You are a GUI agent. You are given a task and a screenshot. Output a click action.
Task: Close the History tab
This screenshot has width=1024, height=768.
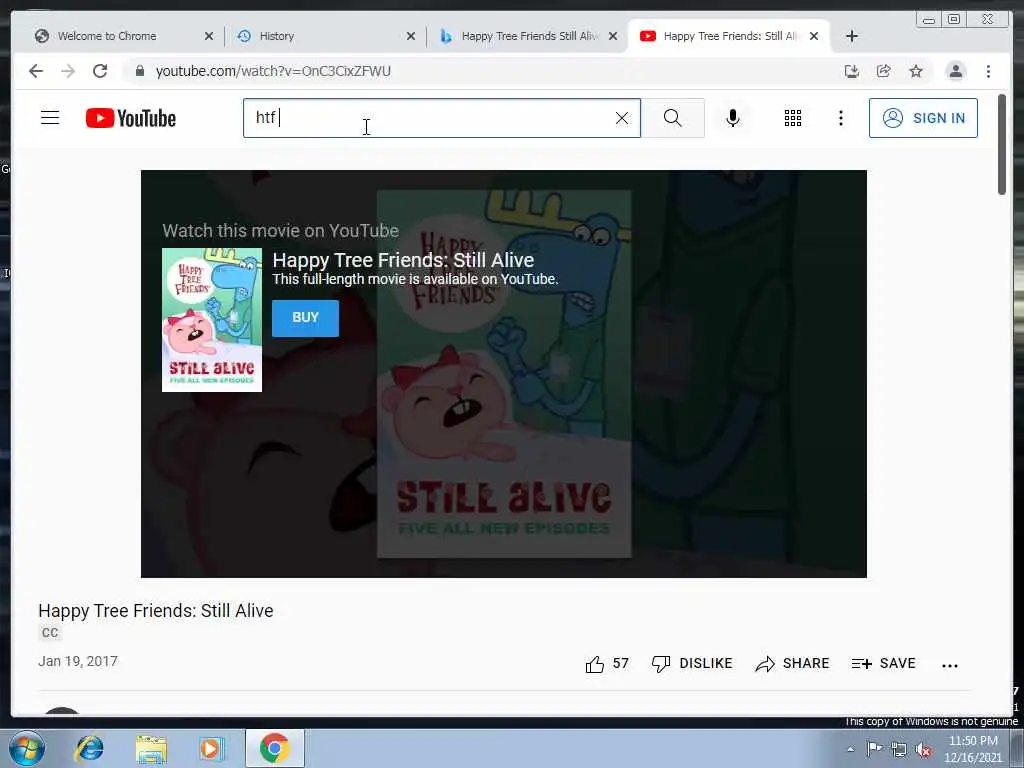point(411,37)
